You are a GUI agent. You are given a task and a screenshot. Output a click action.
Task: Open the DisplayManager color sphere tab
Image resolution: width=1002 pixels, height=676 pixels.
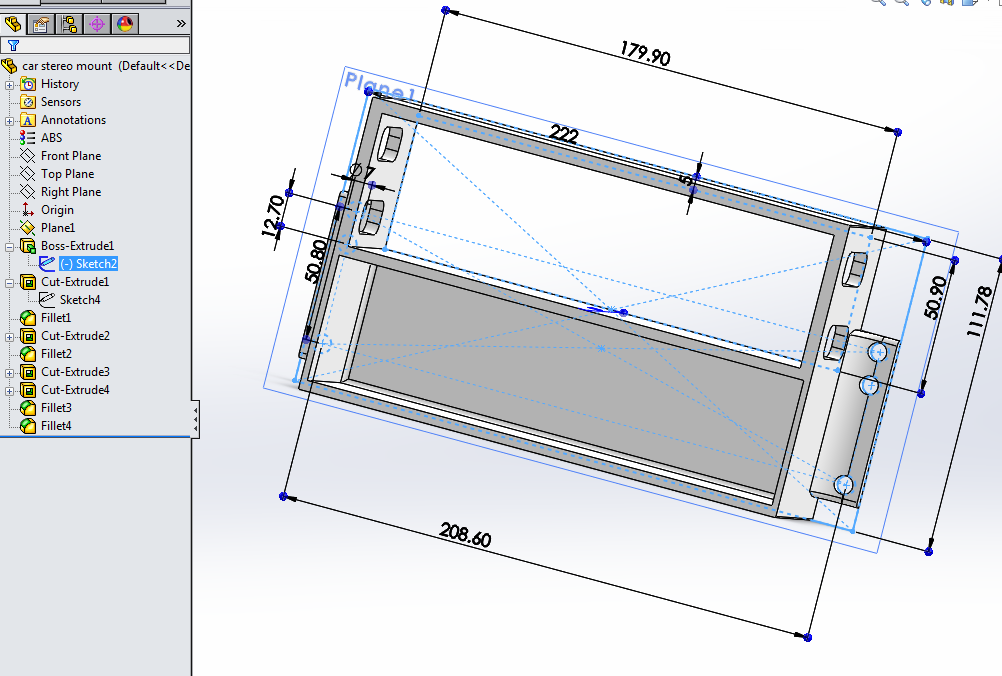tap(124, 23)
